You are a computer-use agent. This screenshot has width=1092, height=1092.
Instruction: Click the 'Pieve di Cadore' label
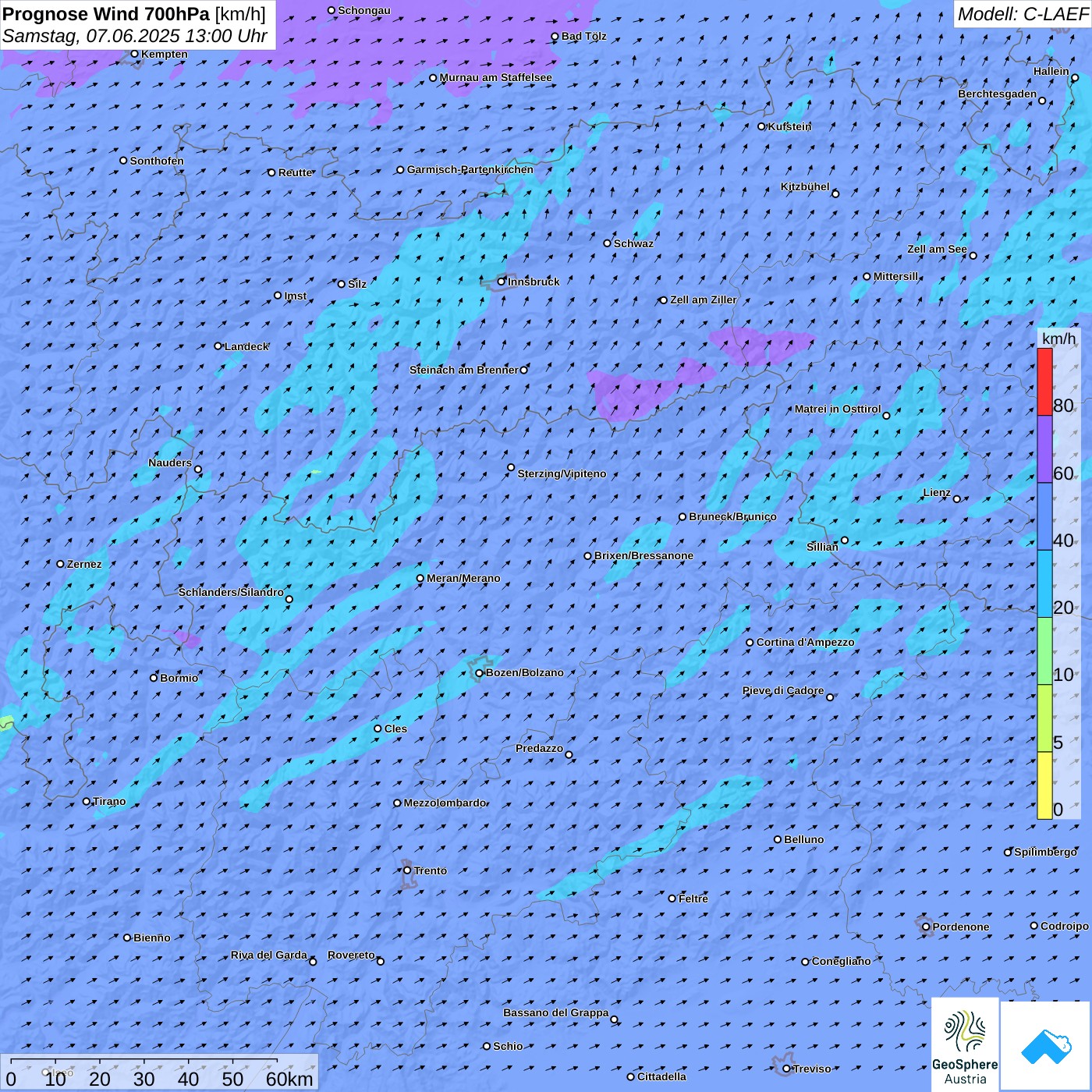[x=783, y=690]
